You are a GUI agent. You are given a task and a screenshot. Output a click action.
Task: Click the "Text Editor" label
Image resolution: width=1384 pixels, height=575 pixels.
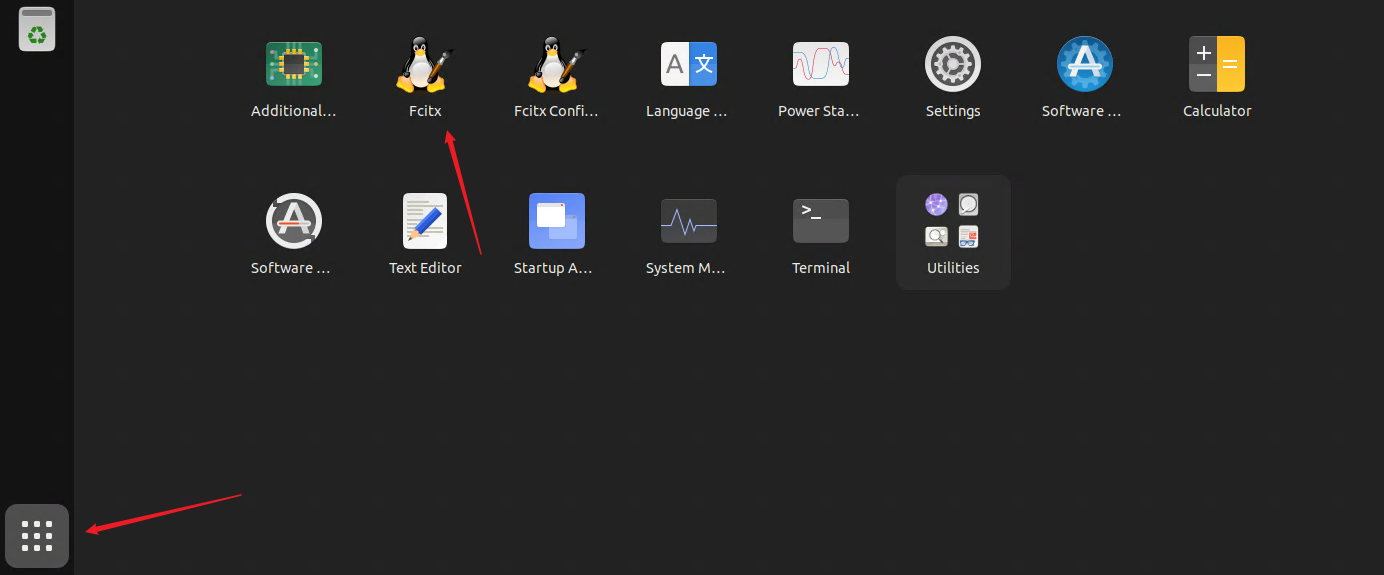pyautogui.click(x=425, y=268)
